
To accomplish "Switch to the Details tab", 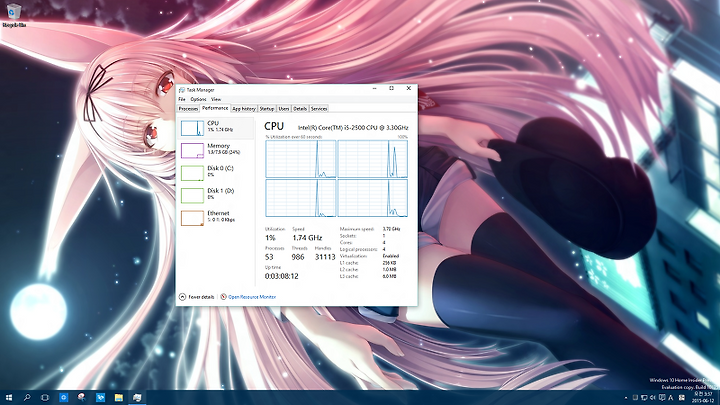I will pos(300,109).
